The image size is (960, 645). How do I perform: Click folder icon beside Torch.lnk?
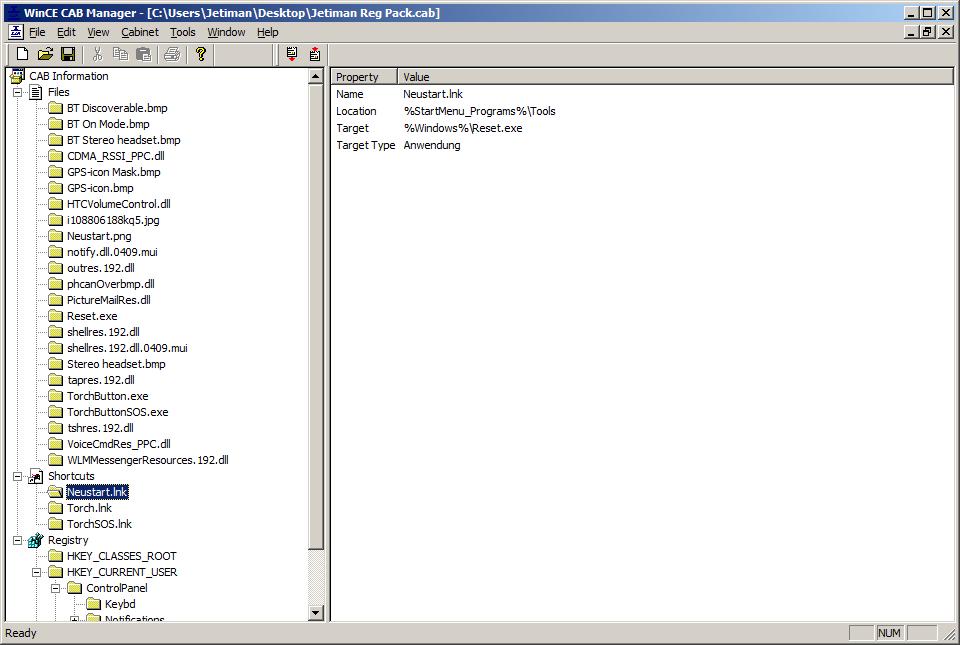(56, 509)
